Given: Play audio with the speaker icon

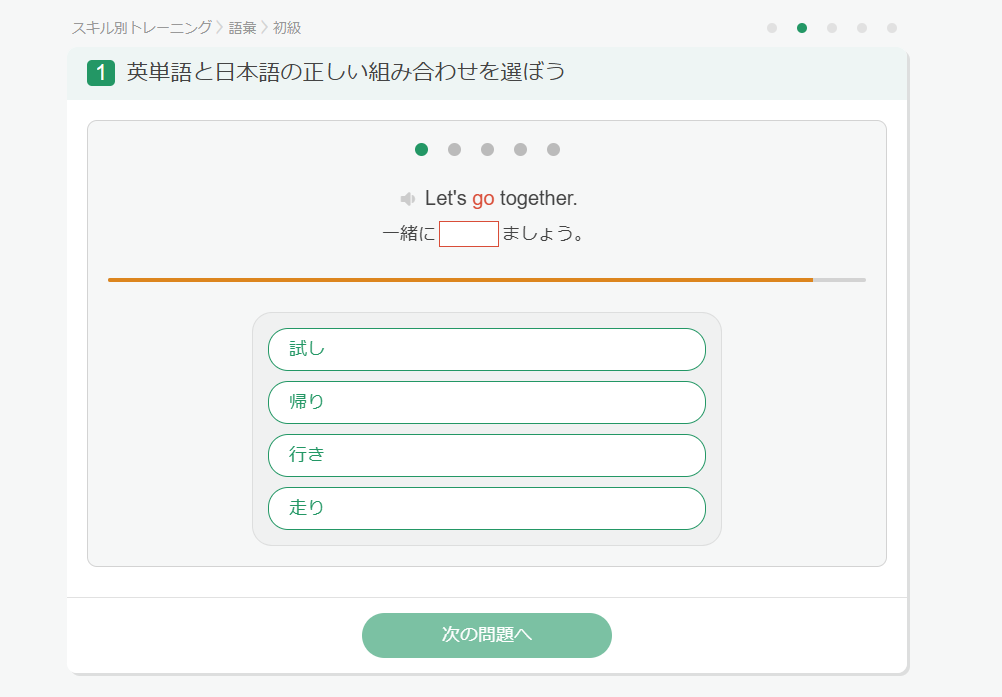Looking at the screenshot, I should coord(407,199).
